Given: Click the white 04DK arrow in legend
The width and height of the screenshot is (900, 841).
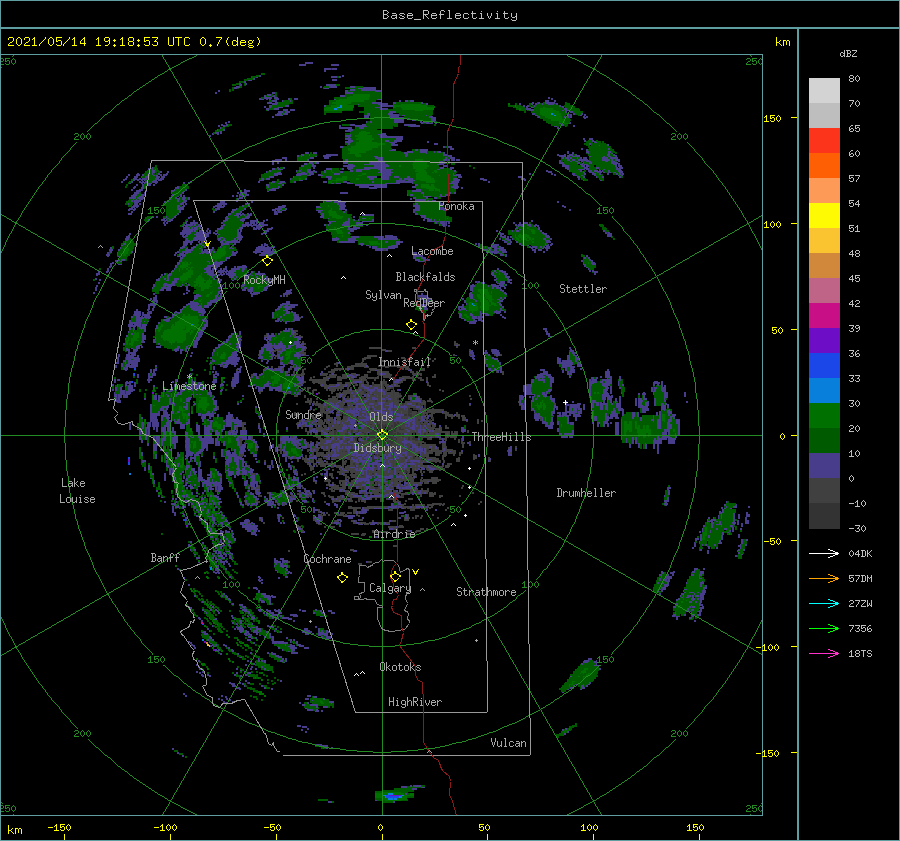Looking at the screenshot, I should (824, 553).
